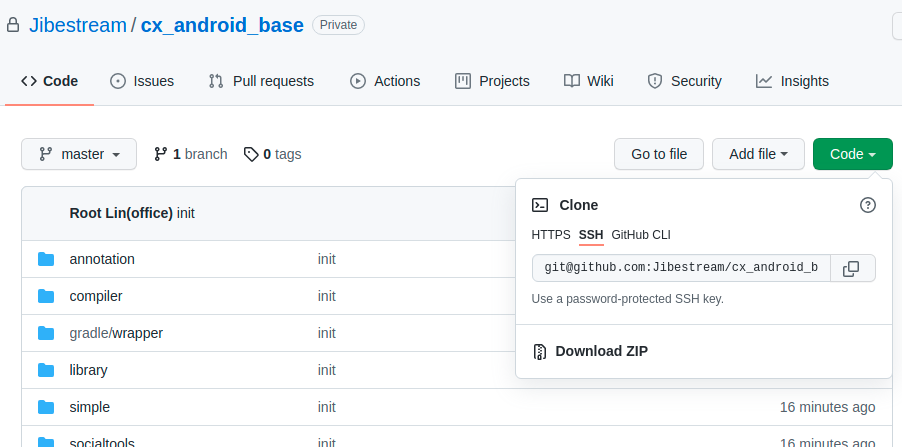Click the Download ZIP option
902x447 pixels.
[601, 351]
